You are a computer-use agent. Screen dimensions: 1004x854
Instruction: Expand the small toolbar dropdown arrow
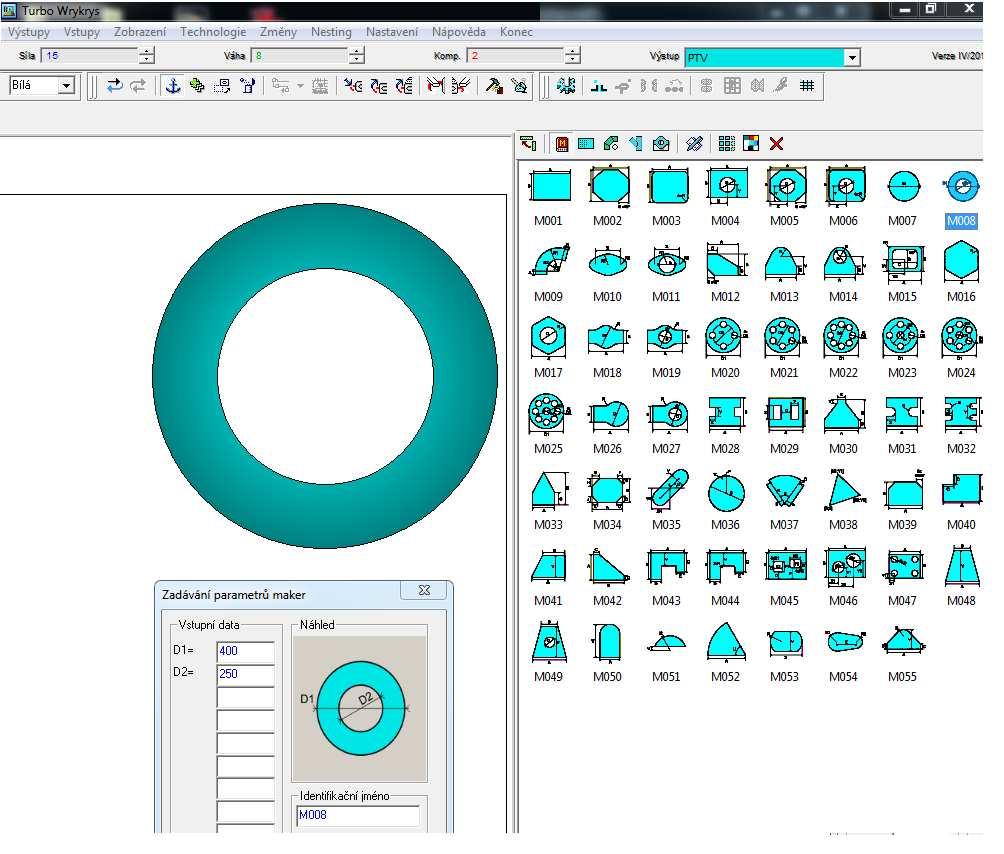coord(300,86)
